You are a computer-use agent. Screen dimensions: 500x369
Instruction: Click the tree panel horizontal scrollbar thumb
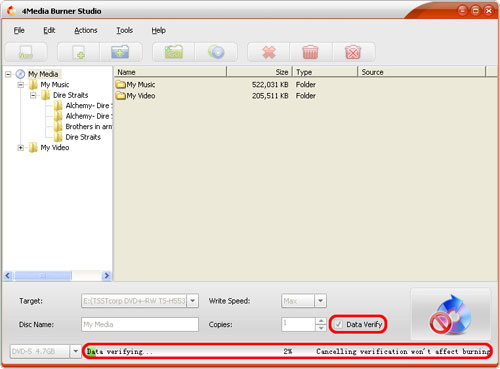pos(43,276)
